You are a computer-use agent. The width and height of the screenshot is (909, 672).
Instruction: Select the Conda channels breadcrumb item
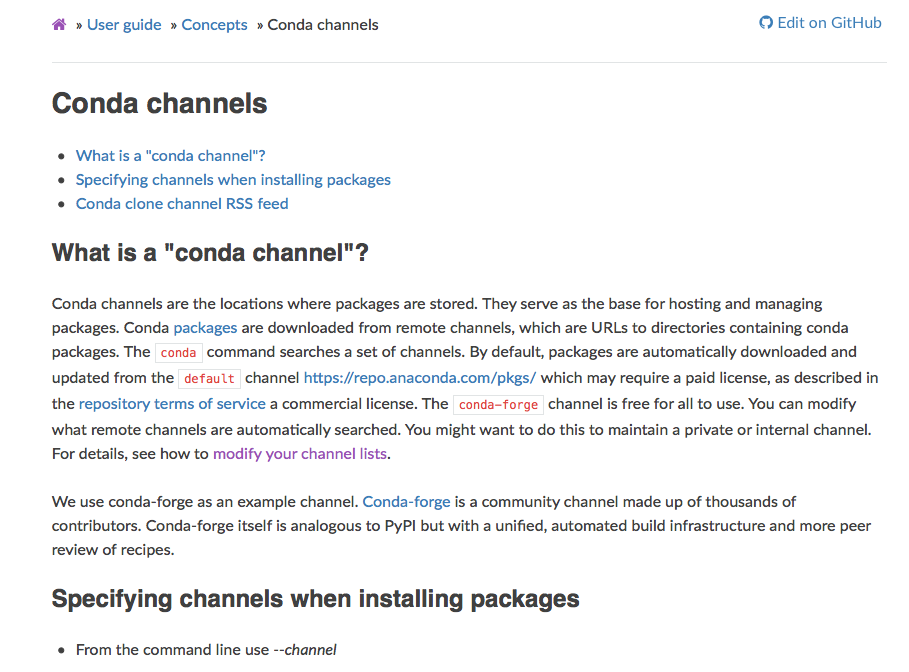coord(322,24)
